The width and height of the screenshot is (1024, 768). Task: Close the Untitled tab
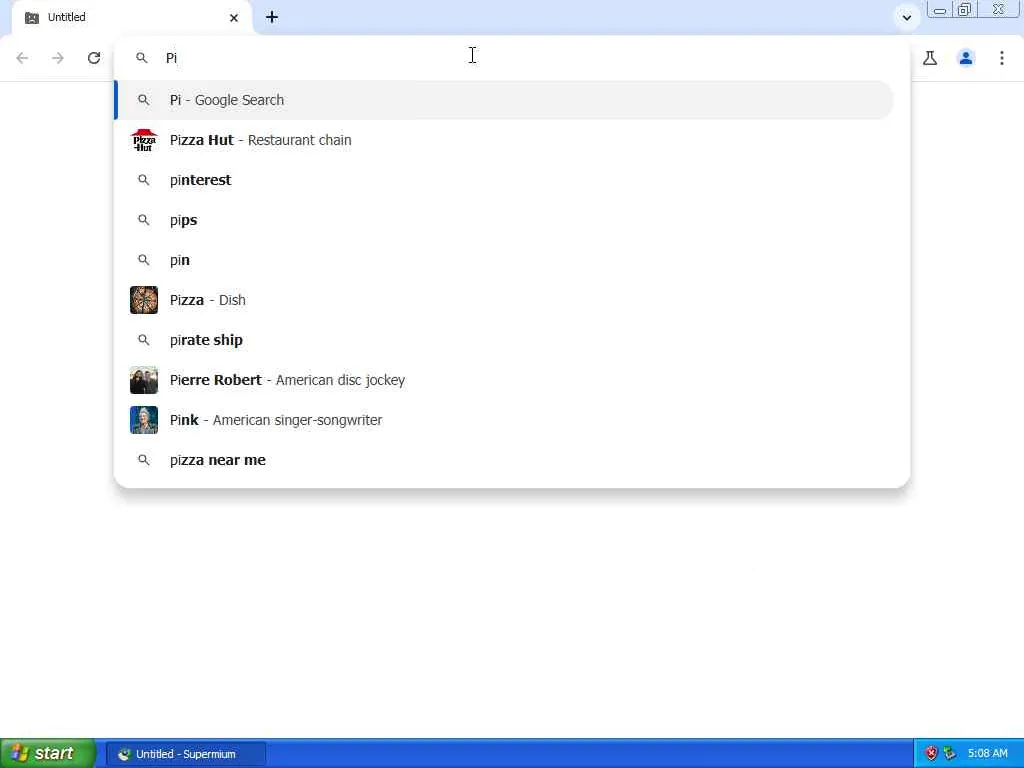click(x=234, y=18)
